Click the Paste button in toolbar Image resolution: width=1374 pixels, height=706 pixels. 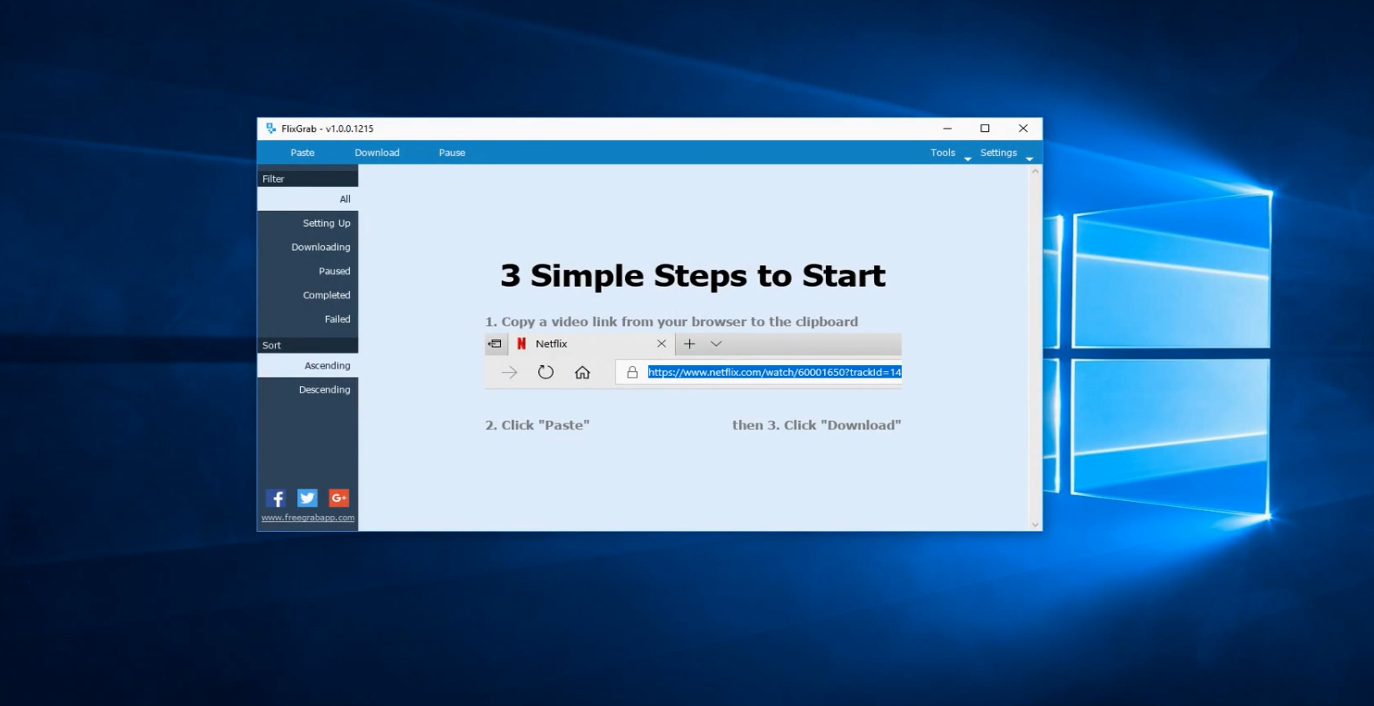tap(302, 153)
